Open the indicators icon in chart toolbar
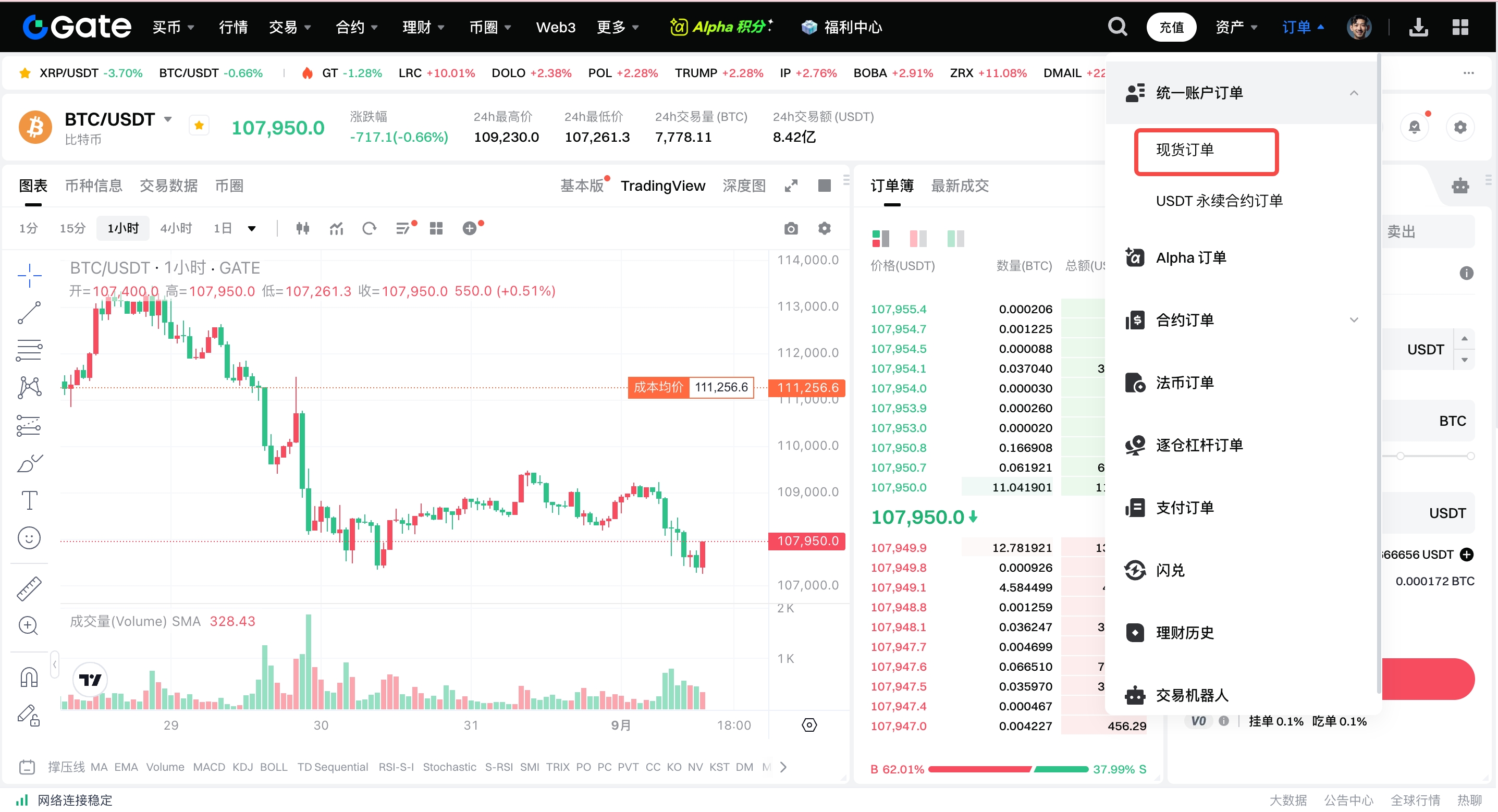Viewport: 1498px width, 812px height. (x=336, y=229)
